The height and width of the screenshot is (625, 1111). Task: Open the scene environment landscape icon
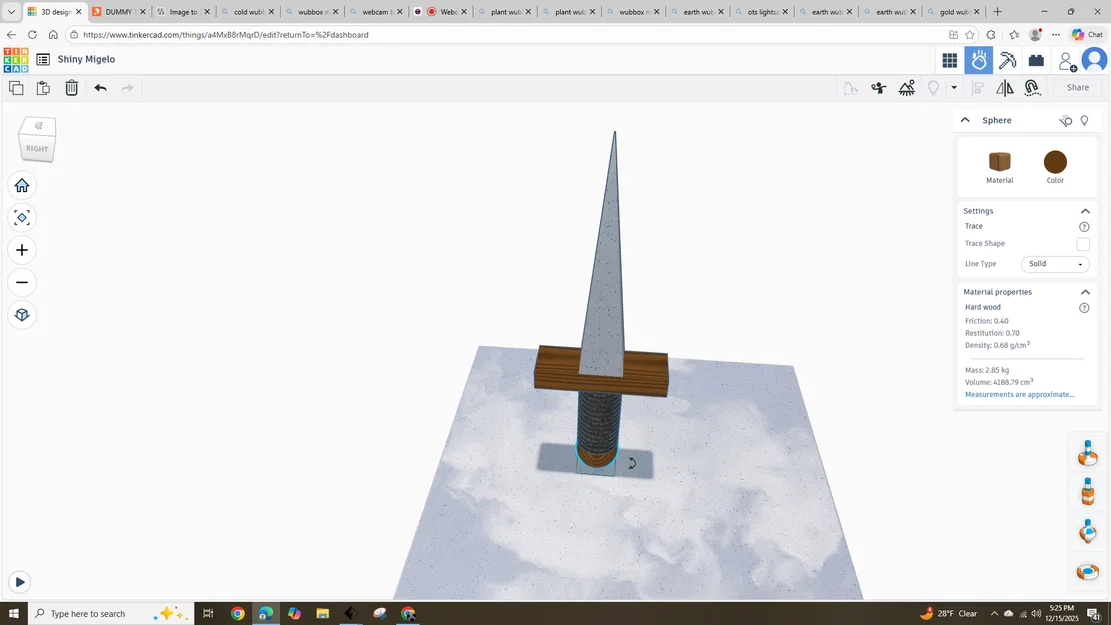pyautogui.click(x=907, y=88)
